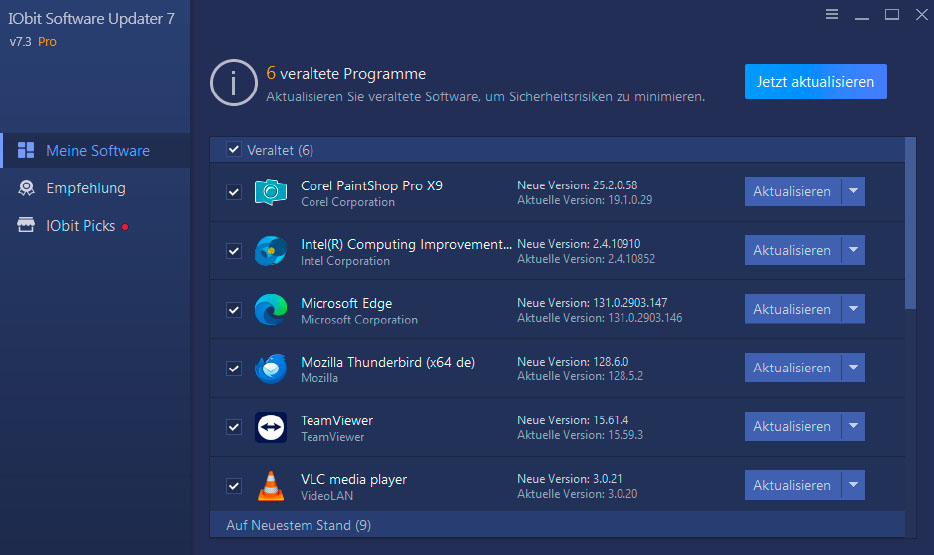
Task: Click Aktualisieren for TeamViewer
Action: 793,426
